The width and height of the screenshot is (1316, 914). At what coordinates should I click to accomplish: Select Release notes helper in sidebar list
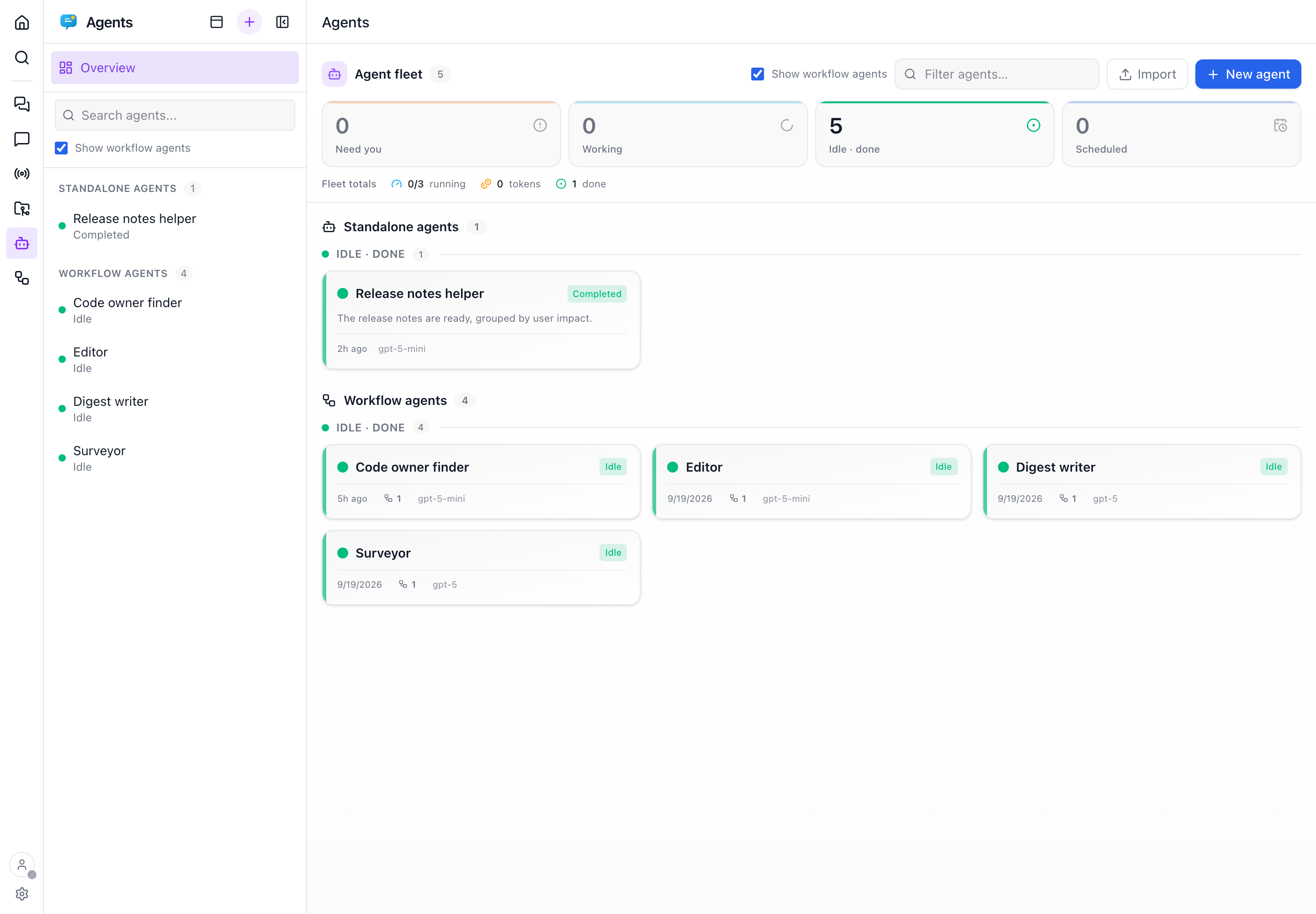[175, 227]
